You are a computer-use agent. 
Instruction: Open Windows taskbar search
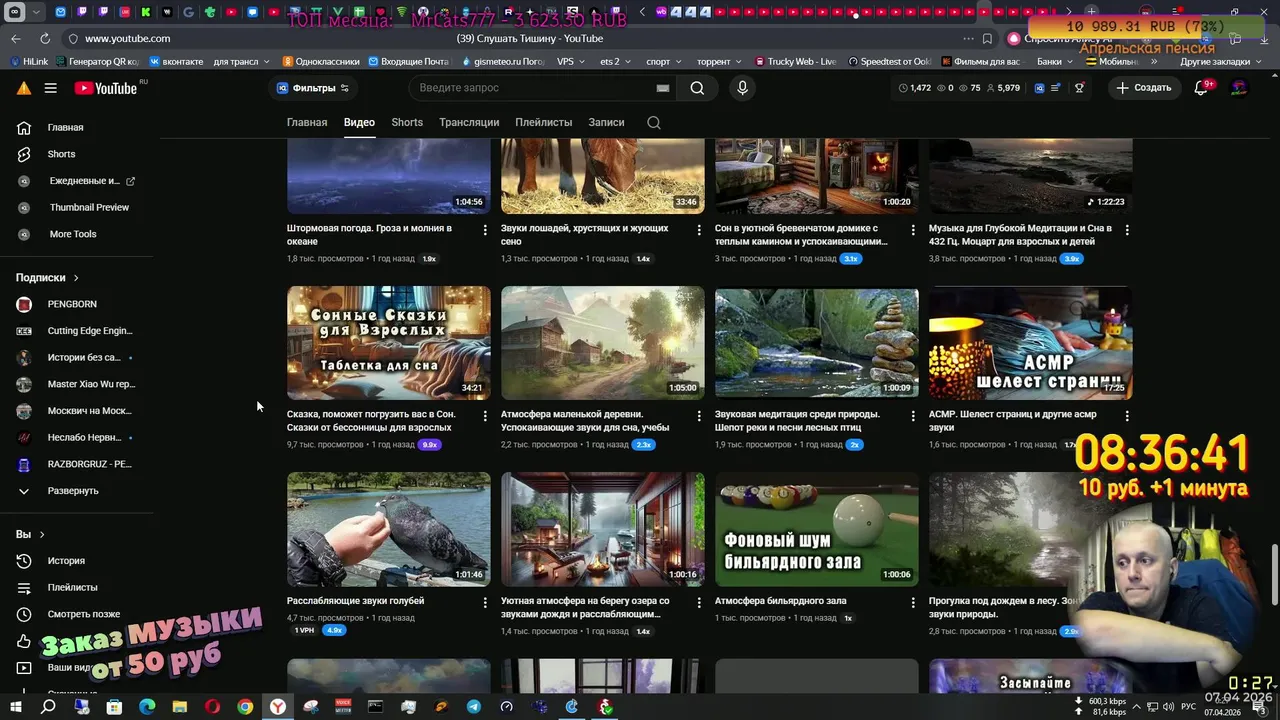click(48, 707)
